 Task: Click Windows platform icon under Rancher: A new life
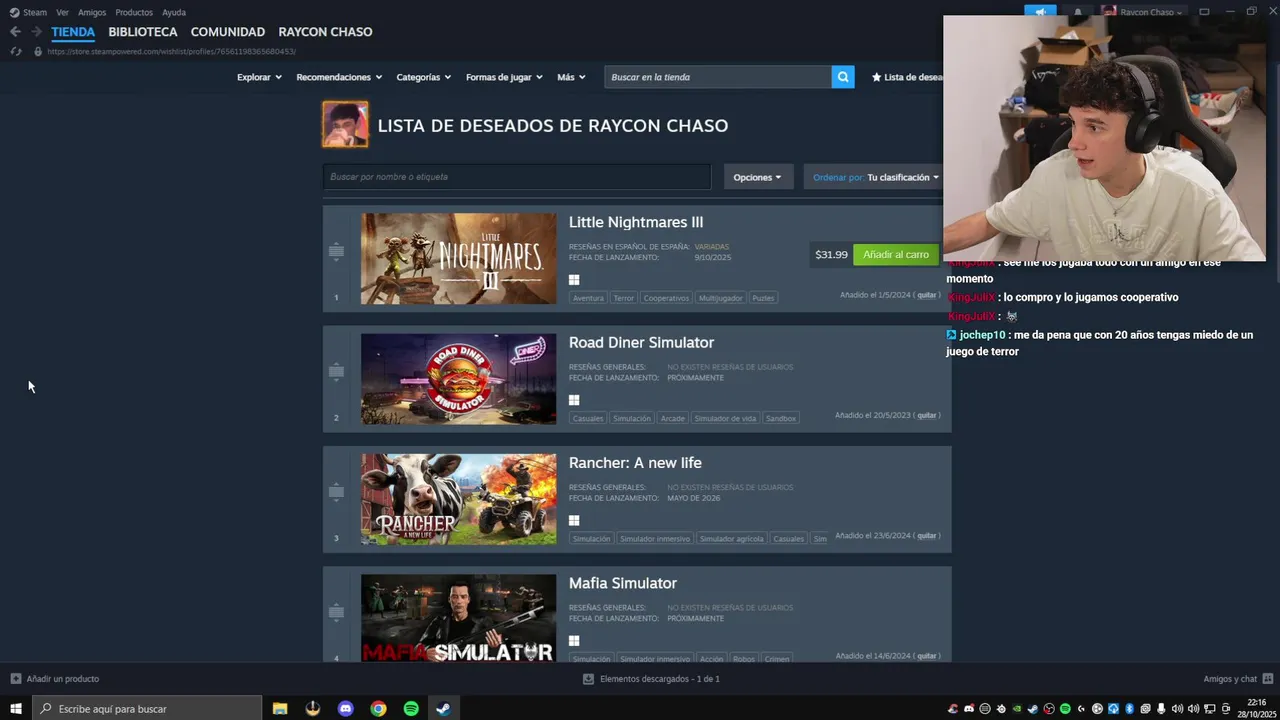(574, 520)
